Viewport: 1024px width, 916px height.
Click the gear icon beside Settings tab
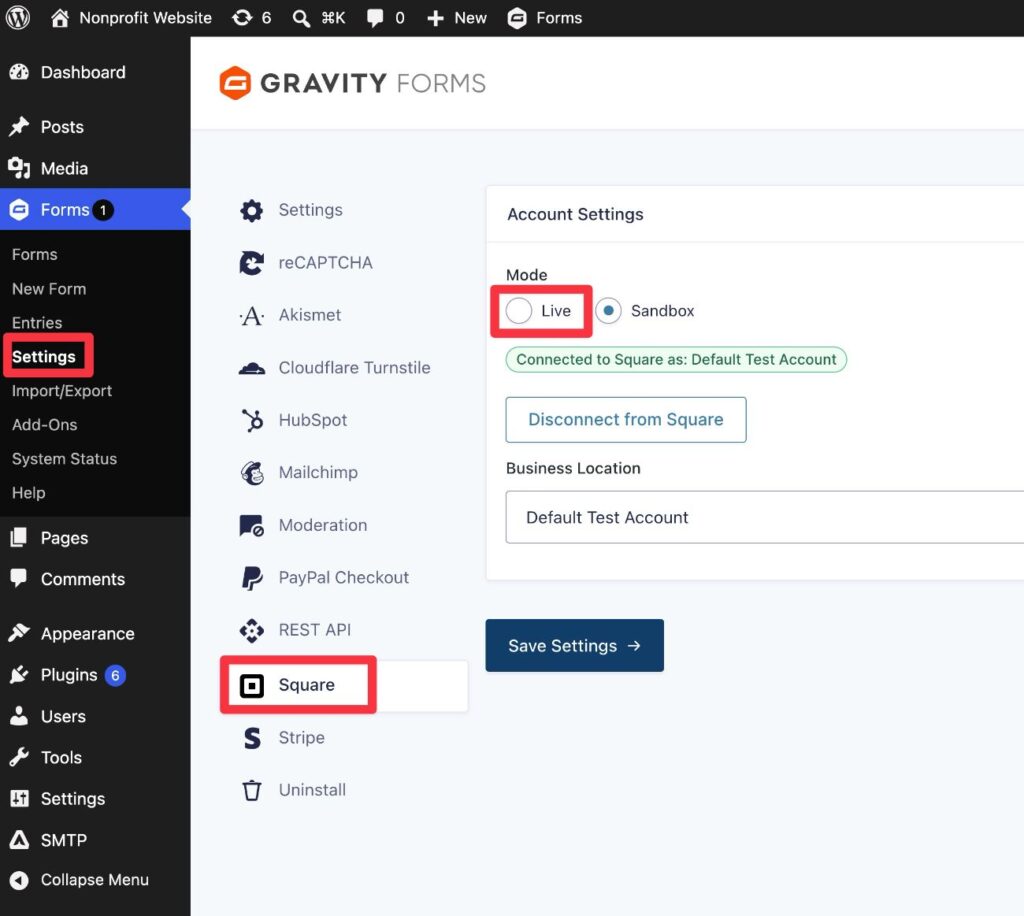pyautogui.click(x=251, y=210)
